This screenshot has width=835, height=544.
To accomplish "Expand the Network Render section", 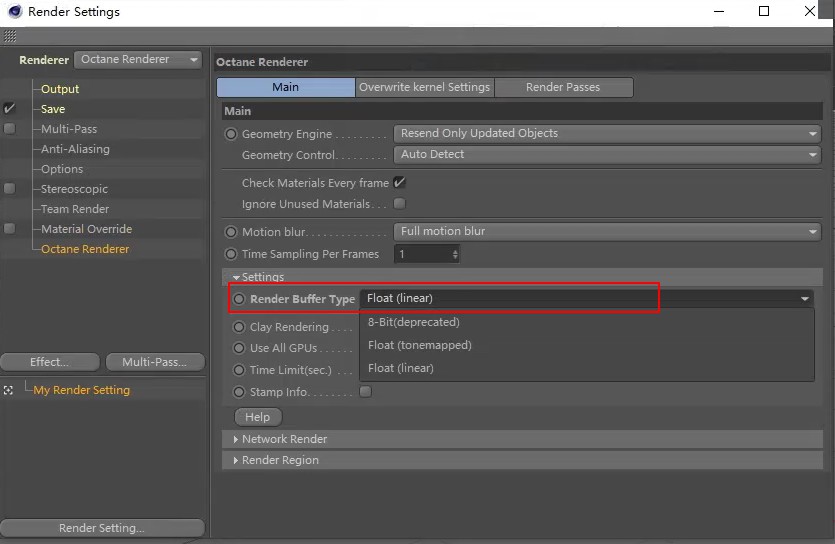I will pos(235,440).
